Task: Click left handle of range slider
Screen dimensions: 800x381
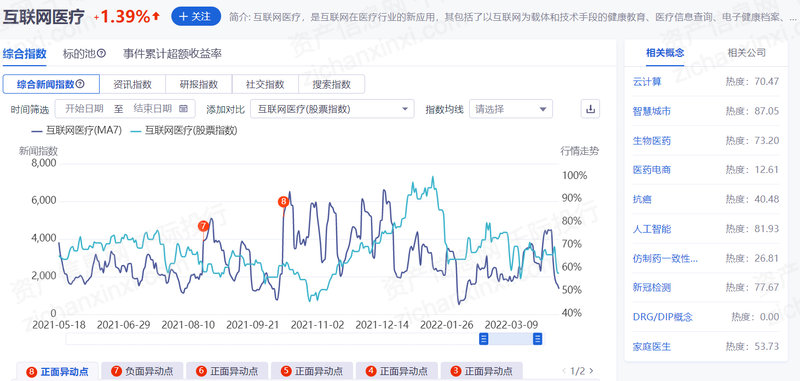Action: click(484, 339)
